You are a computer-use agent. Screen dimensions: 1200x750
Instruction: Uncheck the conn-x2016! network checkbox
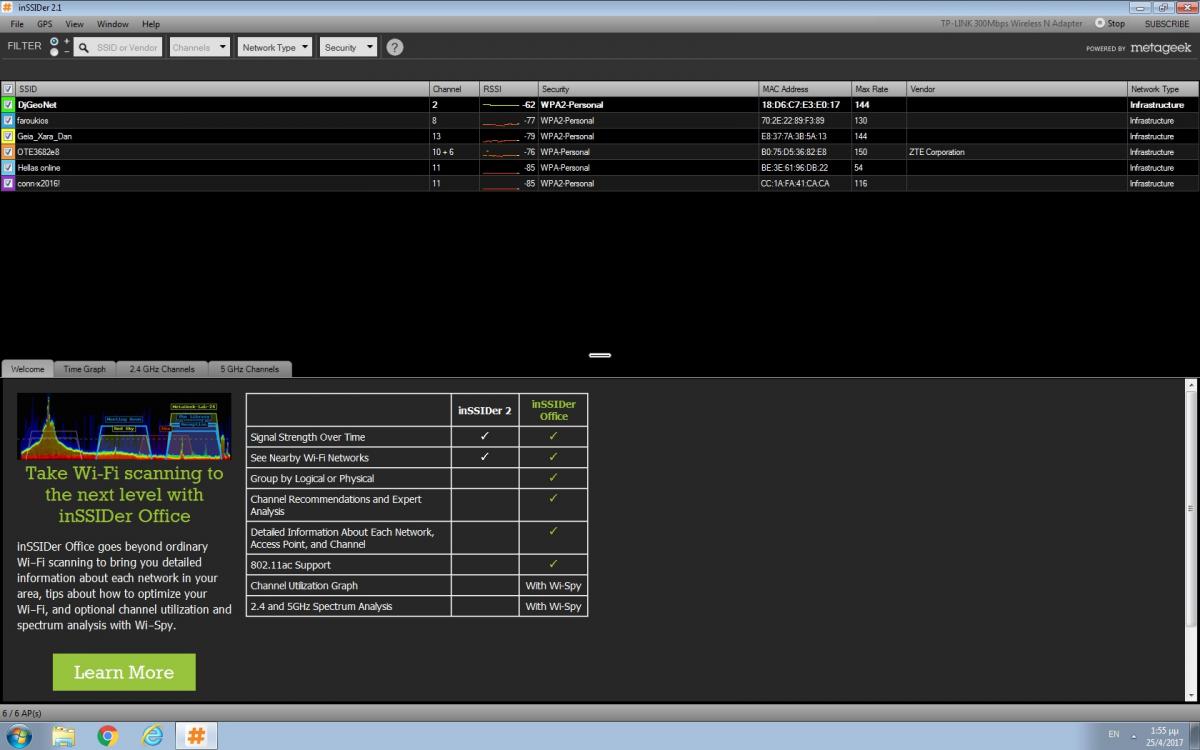[8, 184]
